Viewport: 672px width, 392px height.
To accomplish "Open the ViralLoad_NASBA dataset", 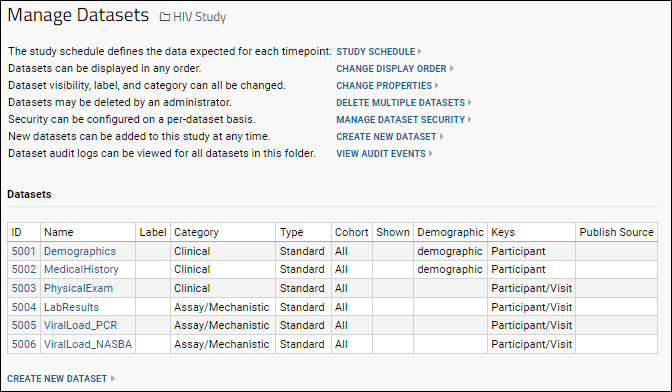I will point(88,344).
